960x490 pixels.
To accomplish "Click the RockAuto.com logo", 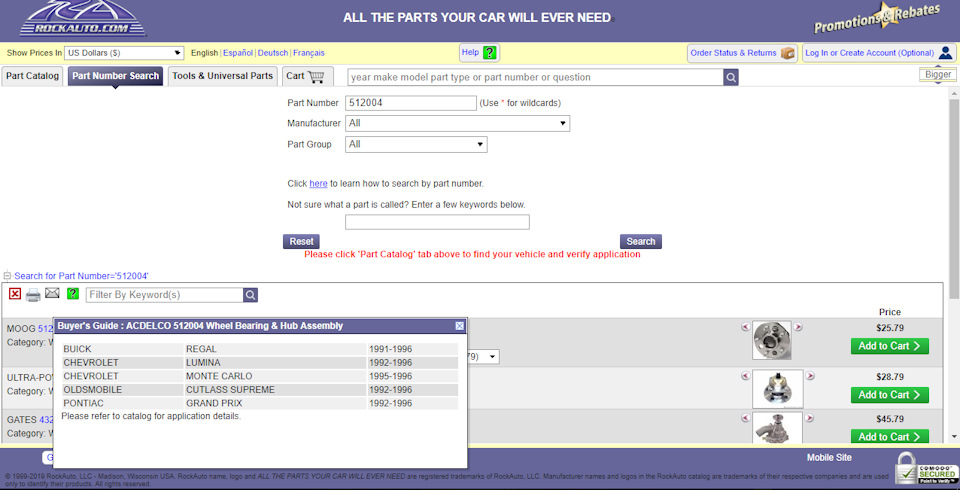I will coord(83,18).
